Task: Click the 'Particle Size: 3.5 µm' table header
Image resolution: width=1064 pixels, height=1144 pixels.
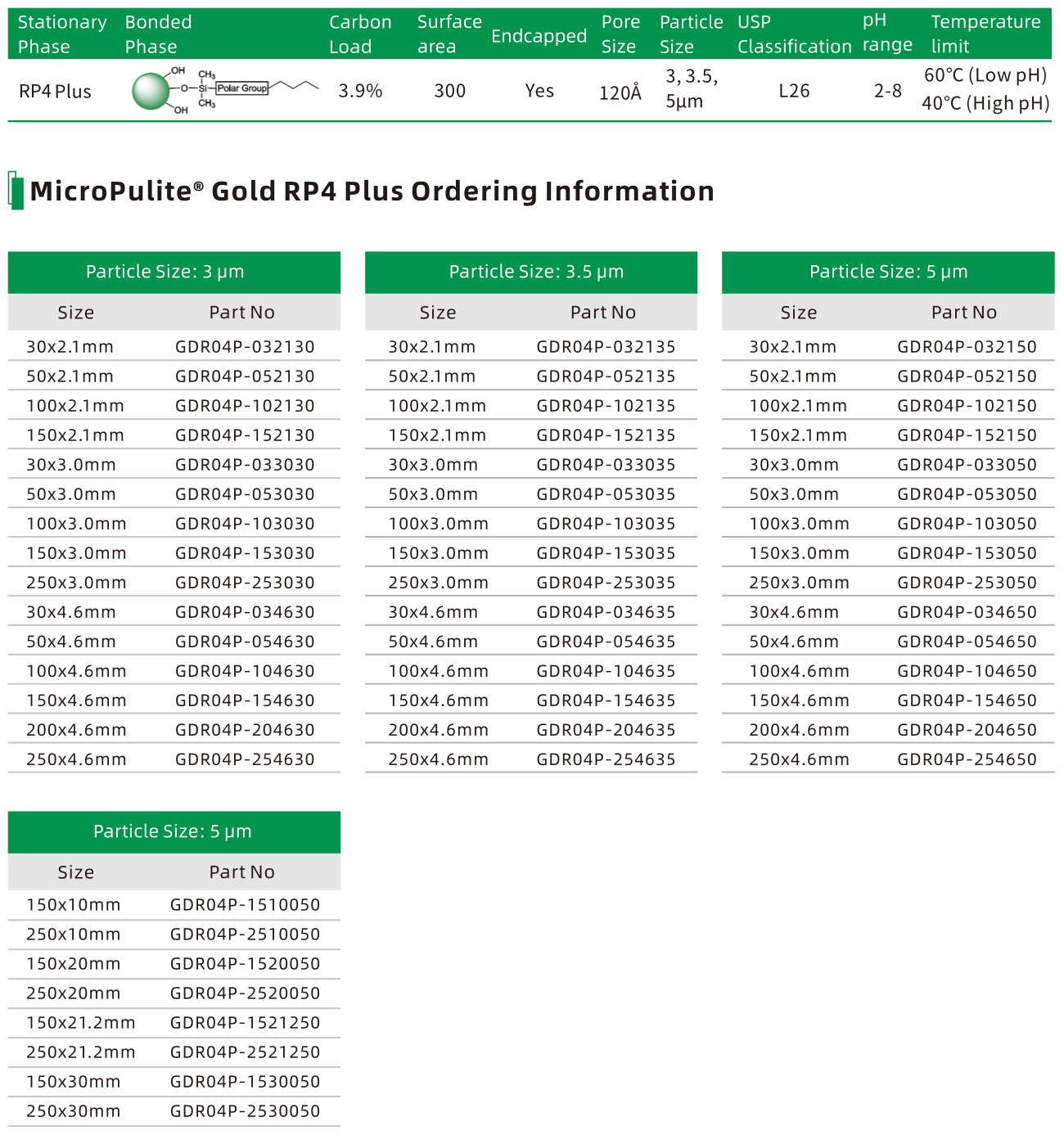Action: click(x=531, y=272)
